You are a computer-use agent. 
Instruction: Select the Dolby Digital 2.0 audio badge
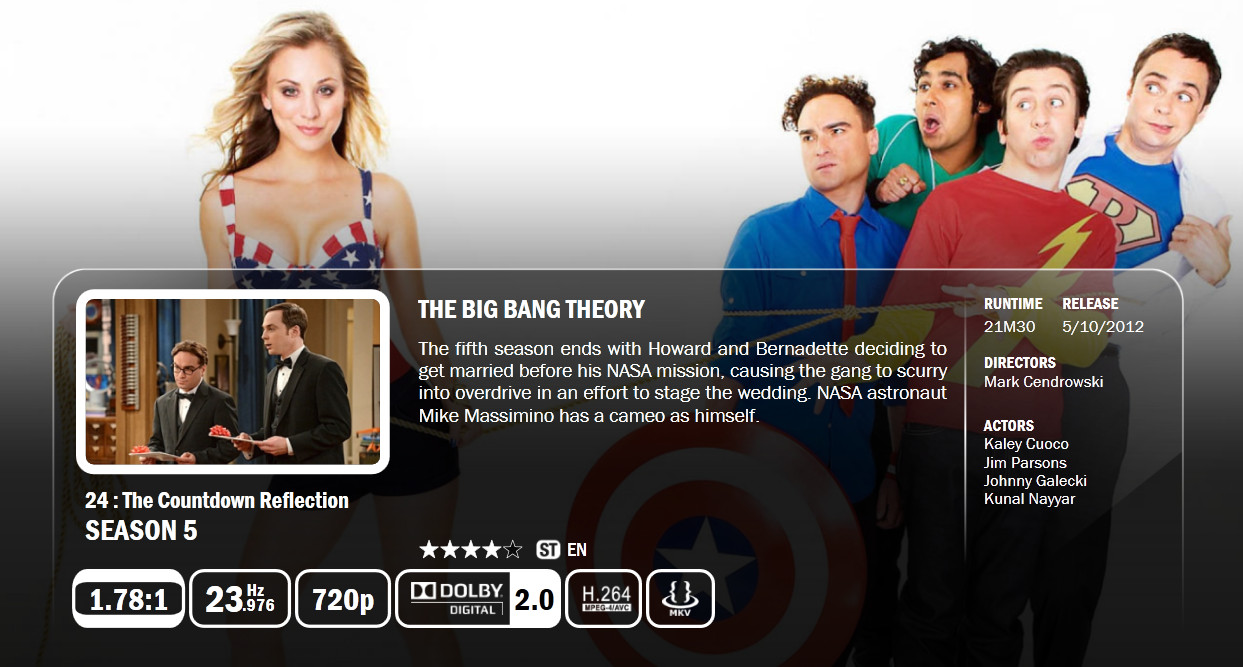click(x=478, y=598)
